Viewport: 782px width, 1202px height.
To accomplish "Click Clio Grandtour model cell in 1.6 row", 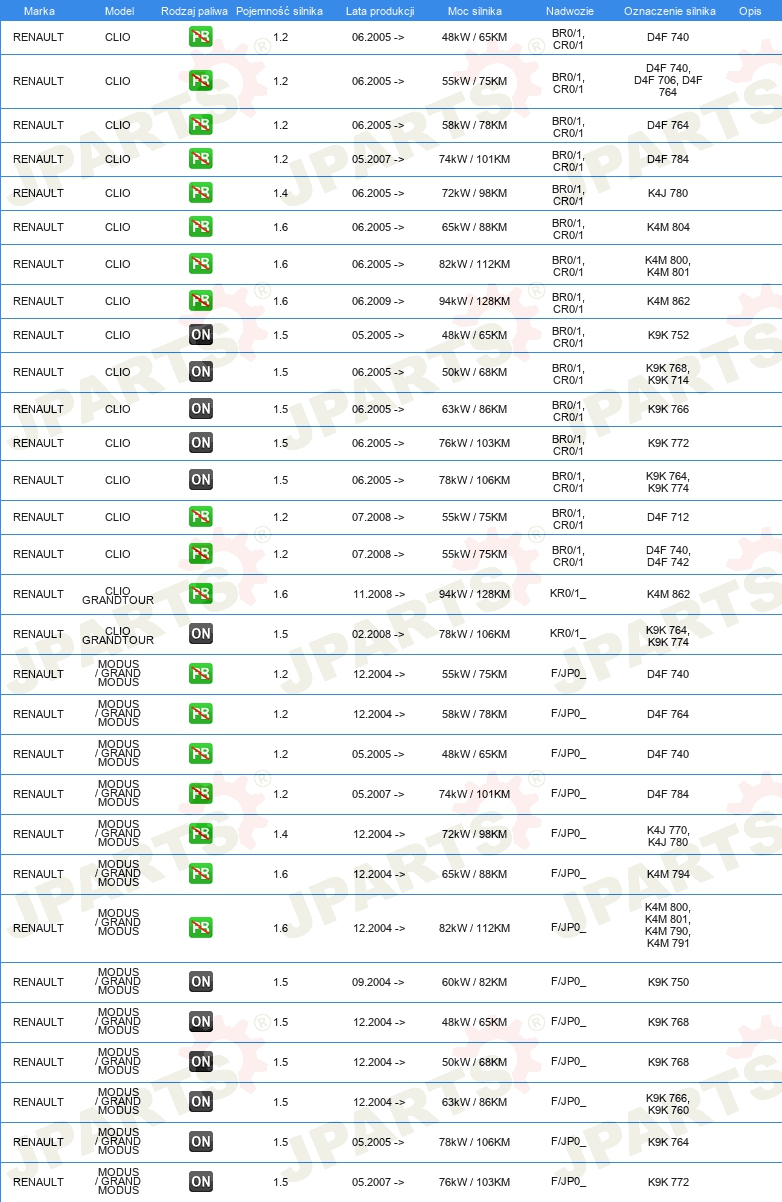I will (x=118, y=594).
